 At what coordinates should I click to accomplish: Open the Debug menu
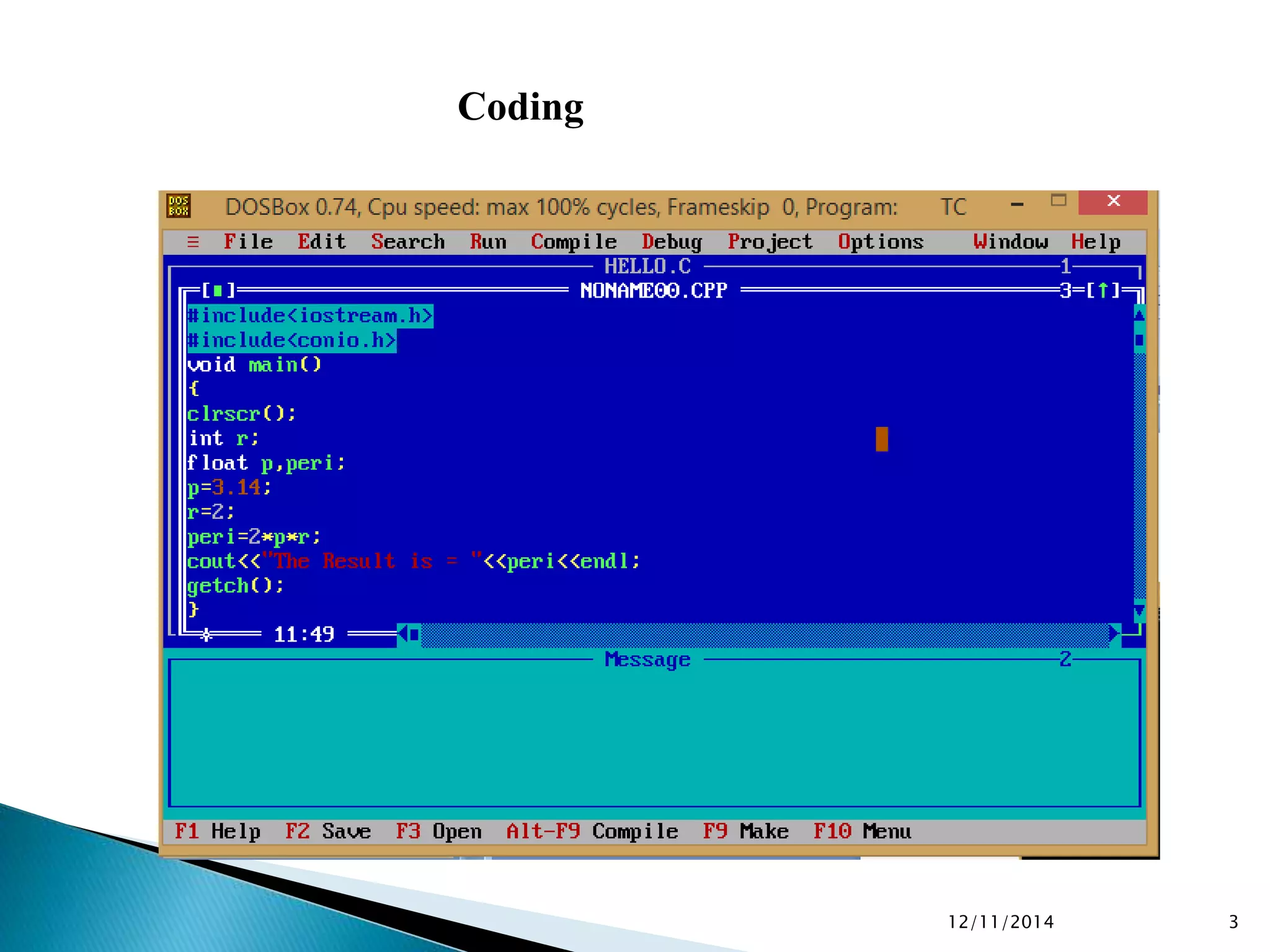[x=672, y=242]
